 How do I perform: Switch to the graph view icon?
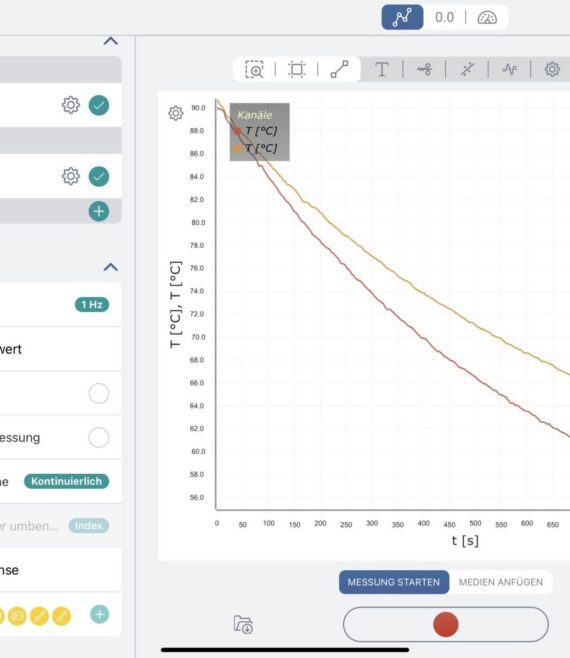tap(402, 18)
